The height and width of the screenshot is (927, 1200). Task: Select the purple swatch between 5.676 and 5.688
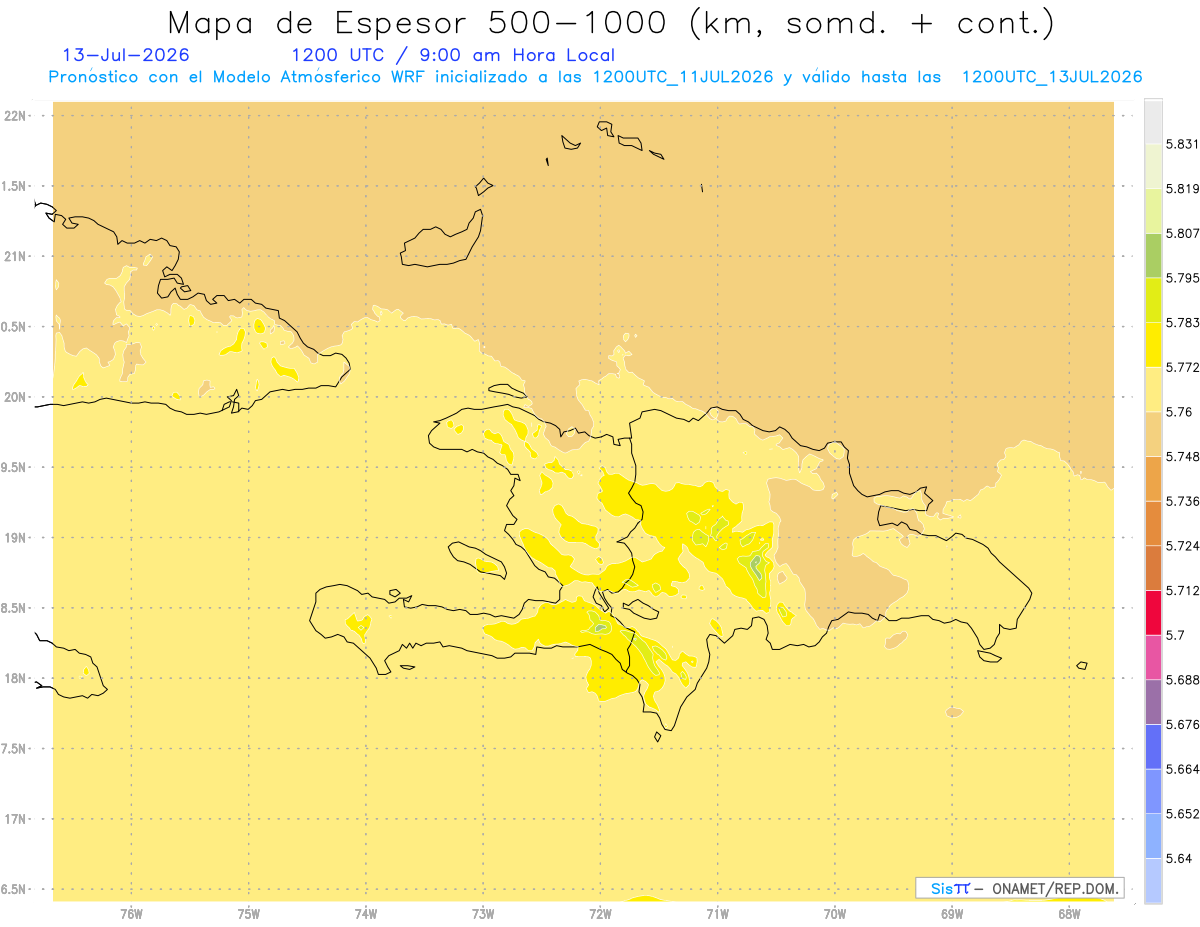tap(1153, 702)
